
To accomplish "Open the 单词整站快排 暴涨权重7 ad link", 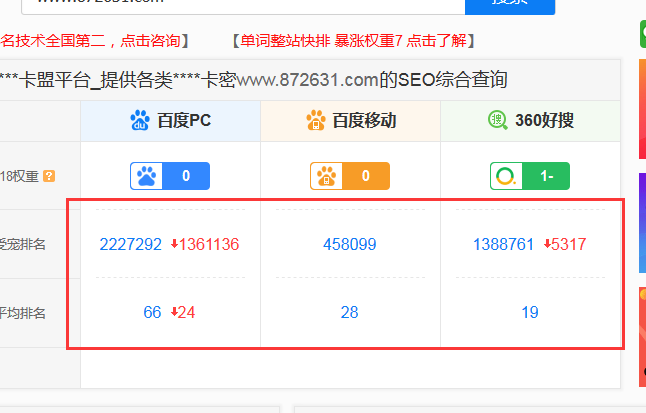I will click(353, 41).
